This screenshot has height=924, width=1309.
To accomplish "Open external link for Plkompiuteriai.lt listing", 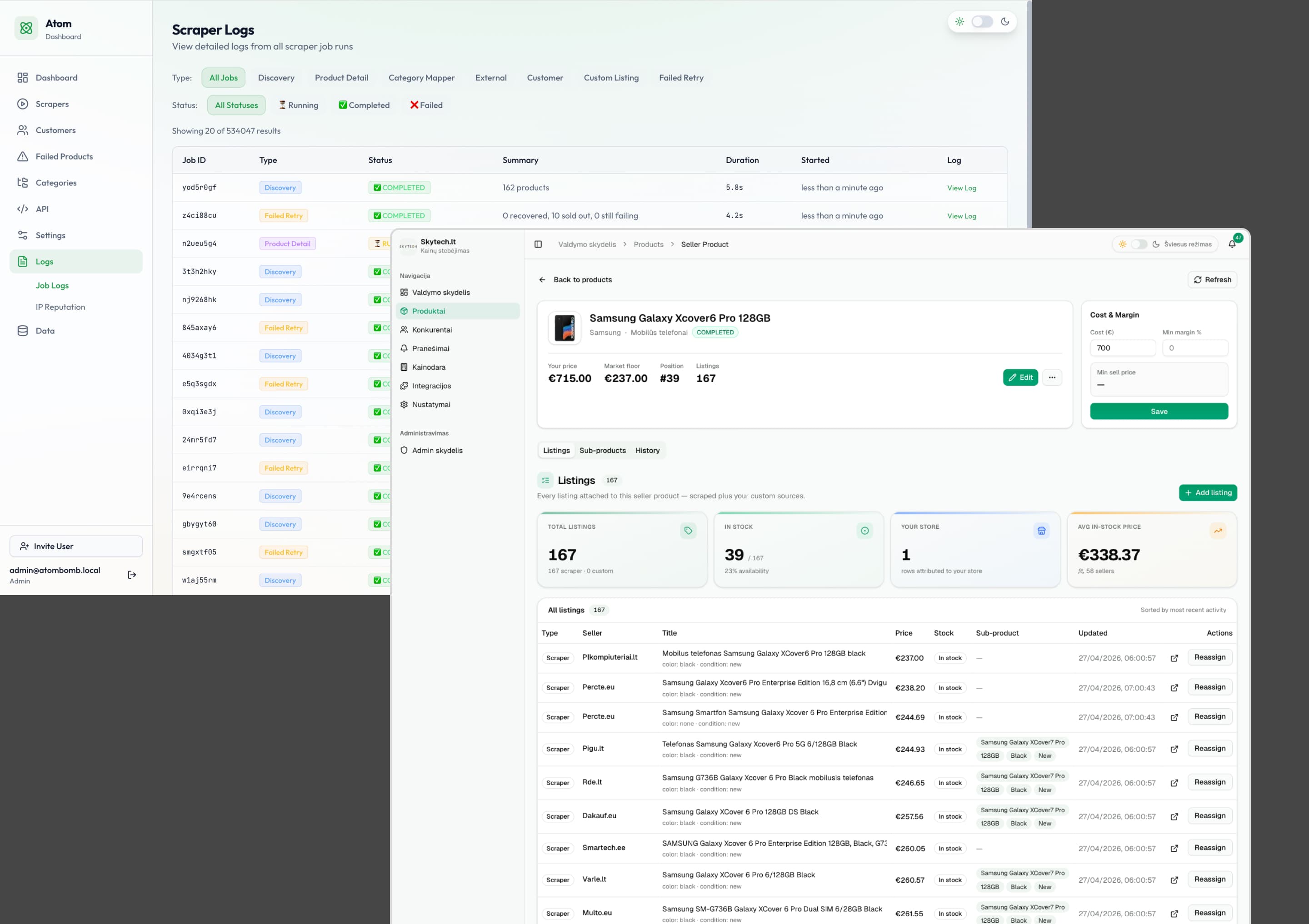I will [x=1174, y=658].
